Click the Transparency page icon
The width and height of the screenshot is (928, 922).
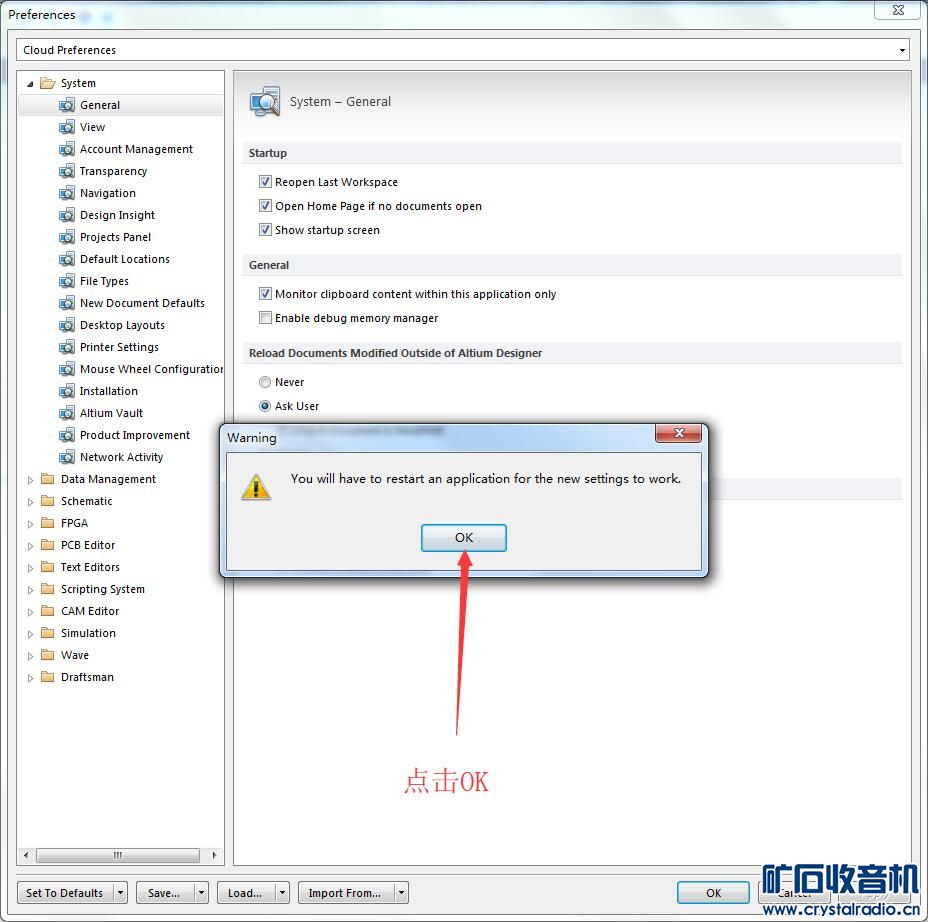point(67,171)
